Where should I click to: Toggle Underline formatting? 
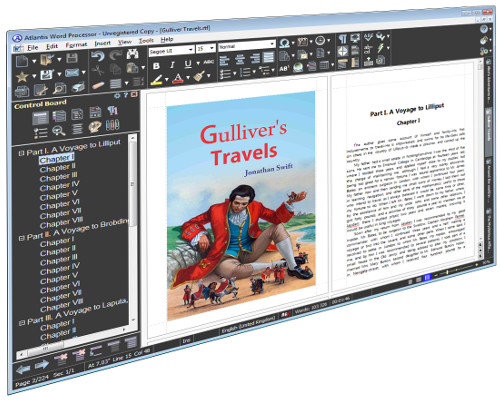click(188, 64)
